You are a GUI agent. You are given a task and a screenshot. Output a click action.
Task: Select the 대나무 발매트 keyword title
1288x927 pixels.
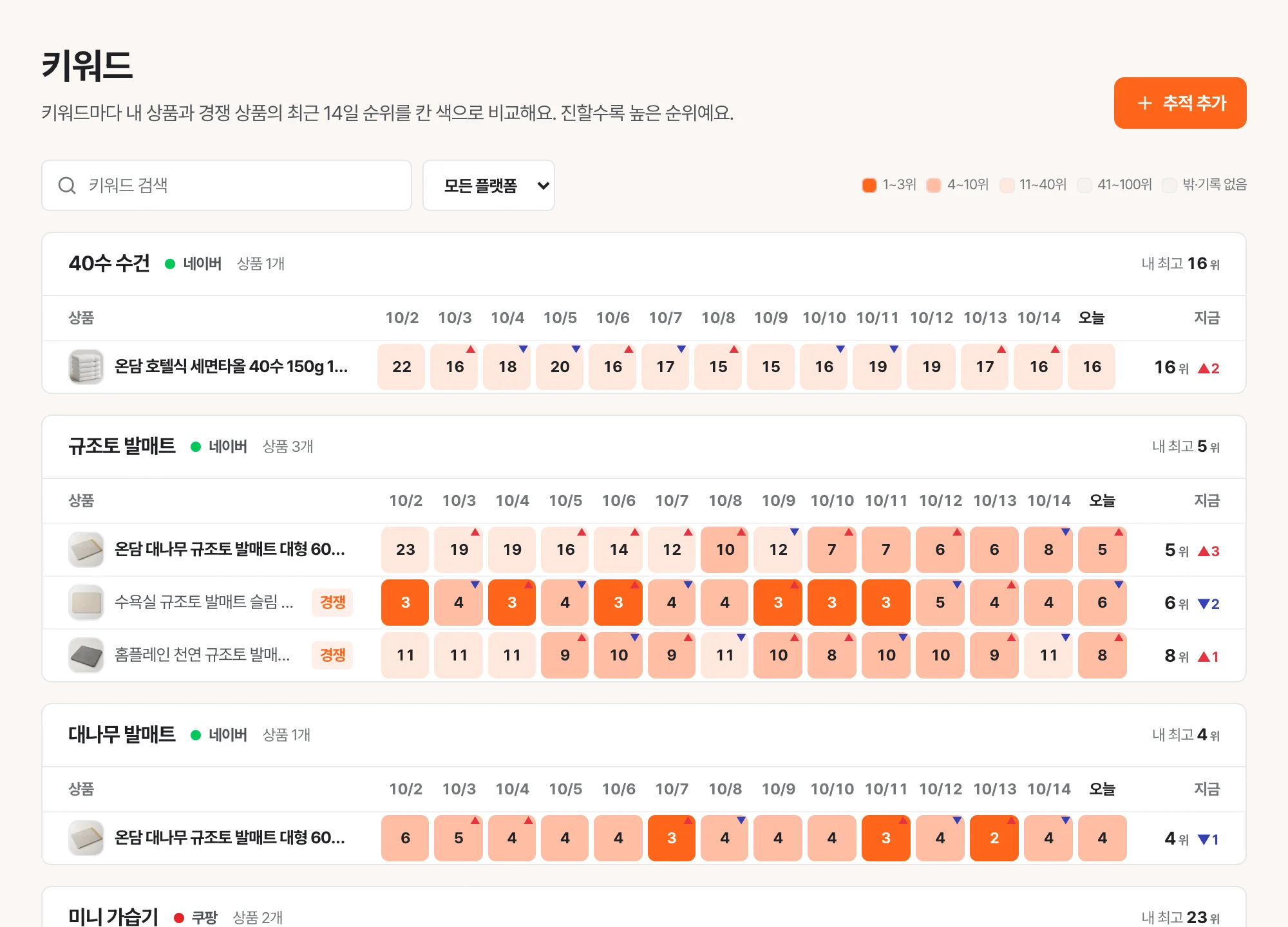coord(122,735)
